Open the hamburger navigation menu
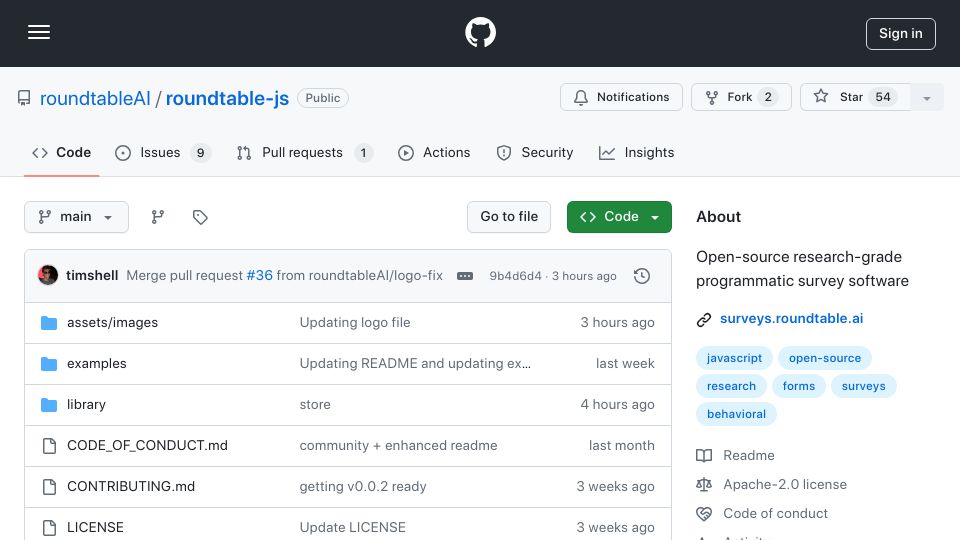960x540 pixels. (39, 32)
